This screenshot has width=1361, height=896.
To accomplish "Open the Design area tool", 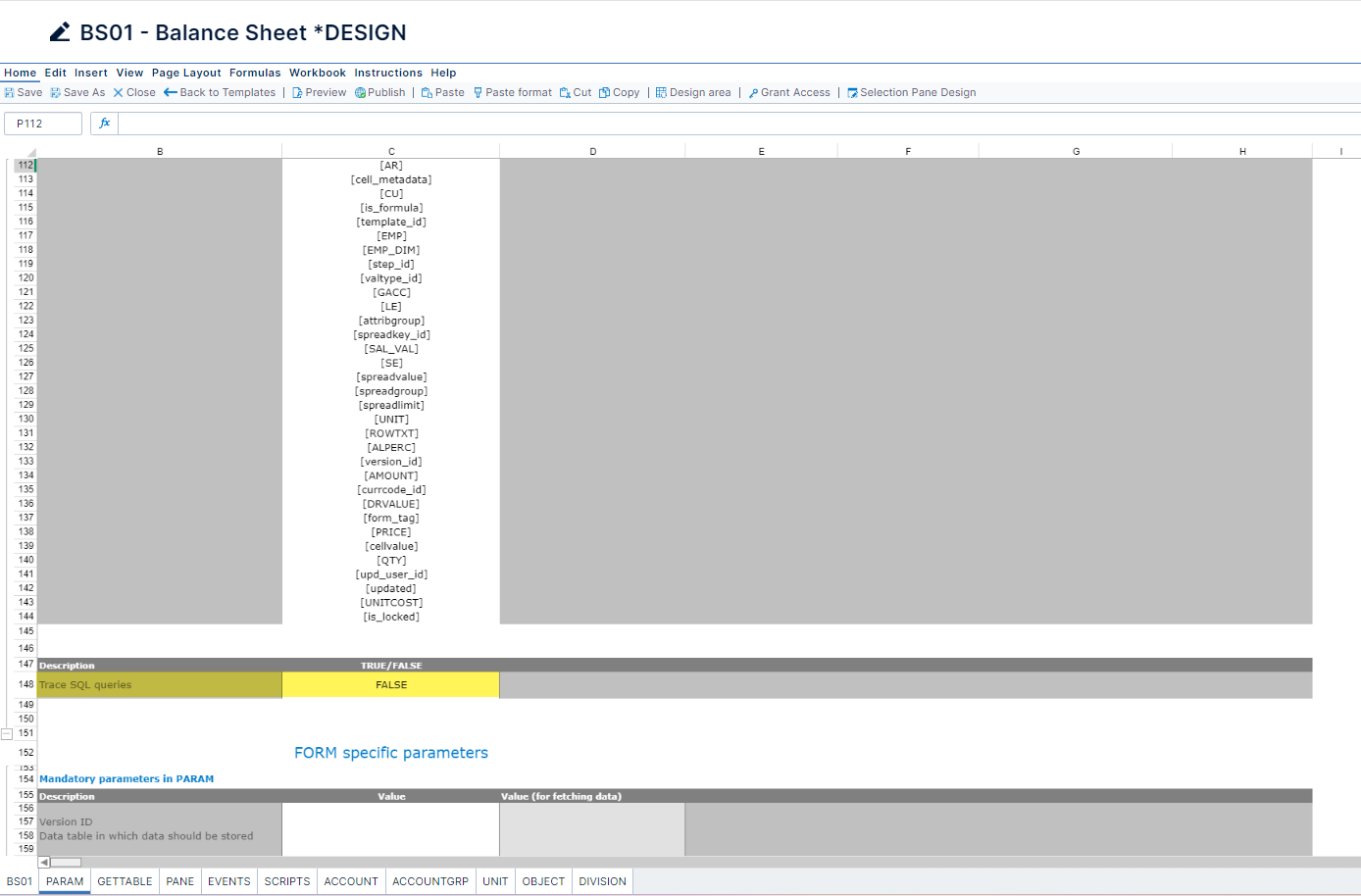I will [693, 92].
